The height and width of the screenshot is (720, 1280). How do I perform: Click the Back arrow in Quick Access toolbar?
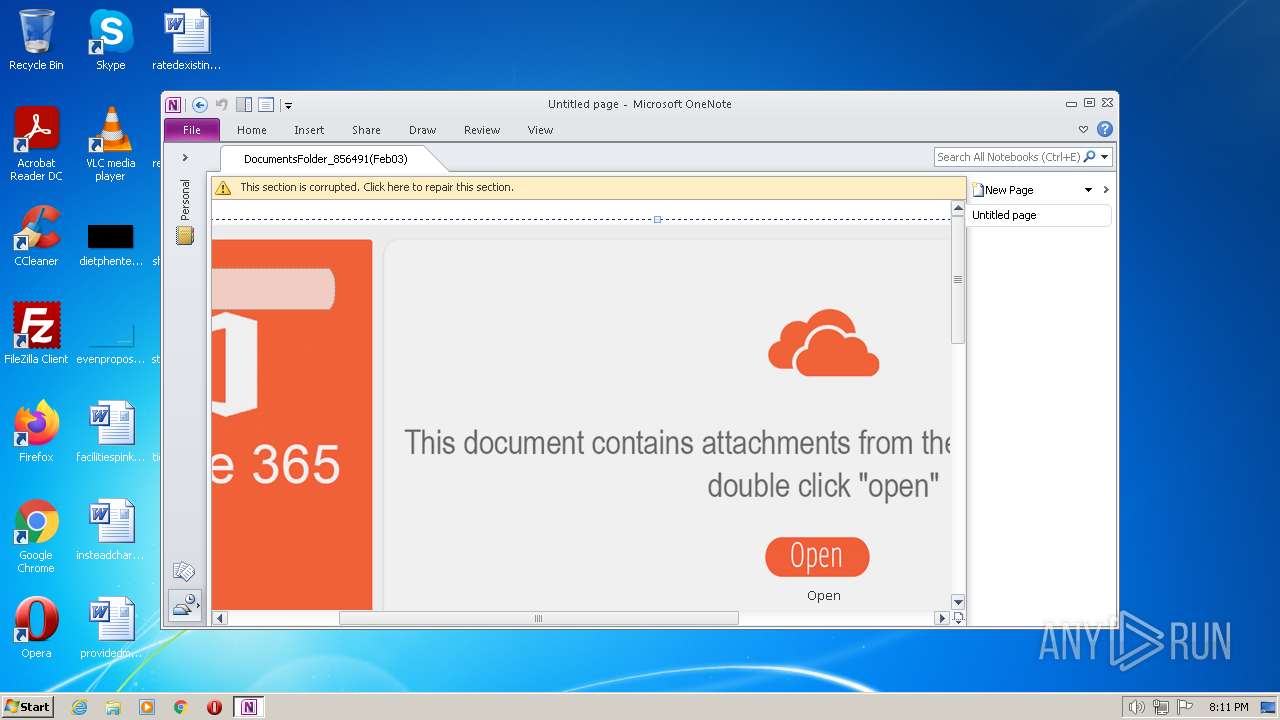pyautogui.click(x=200, y=105)
